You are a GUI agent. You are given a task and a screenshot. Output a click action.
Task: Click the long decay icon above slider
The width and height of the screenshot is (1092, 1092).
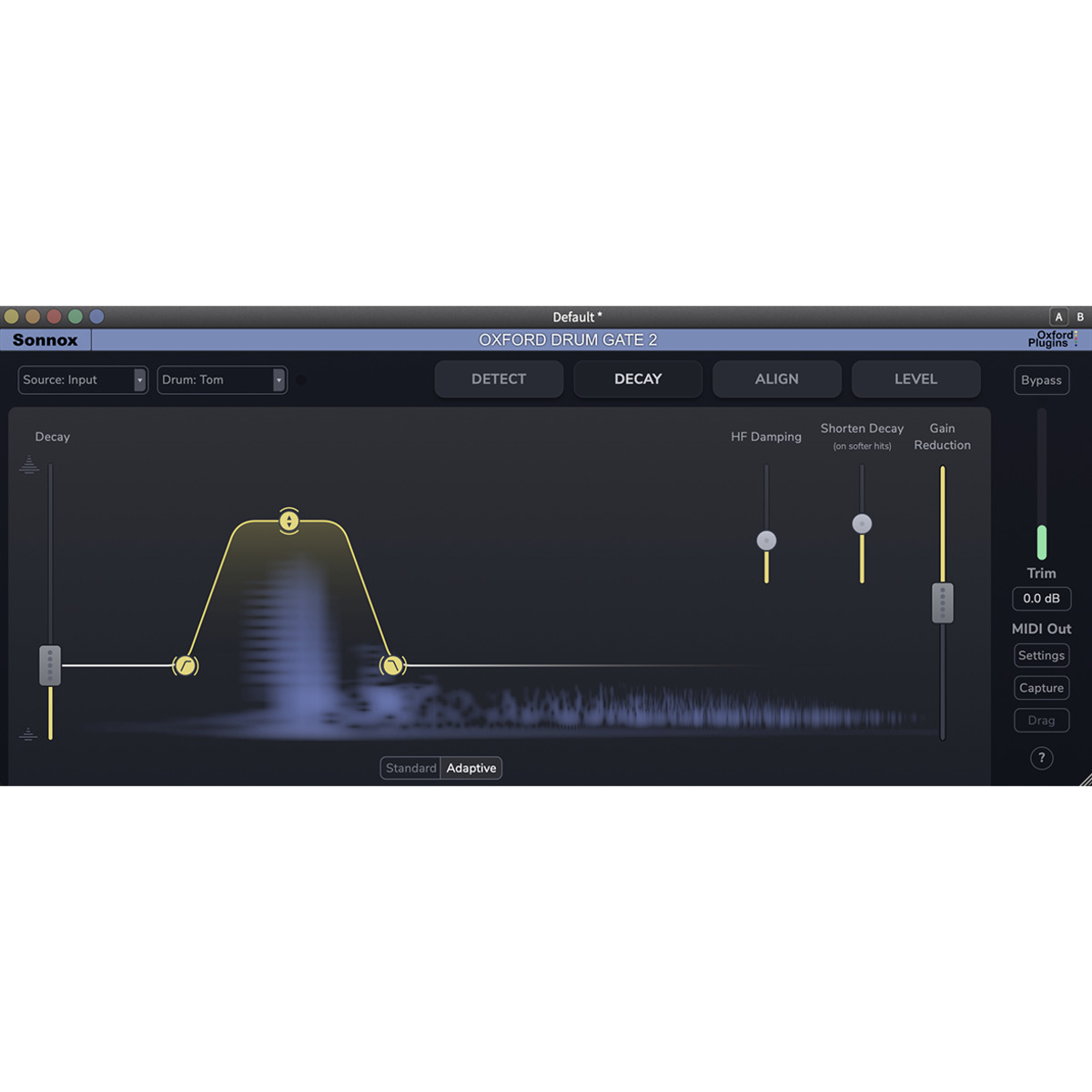pos(29,465)
